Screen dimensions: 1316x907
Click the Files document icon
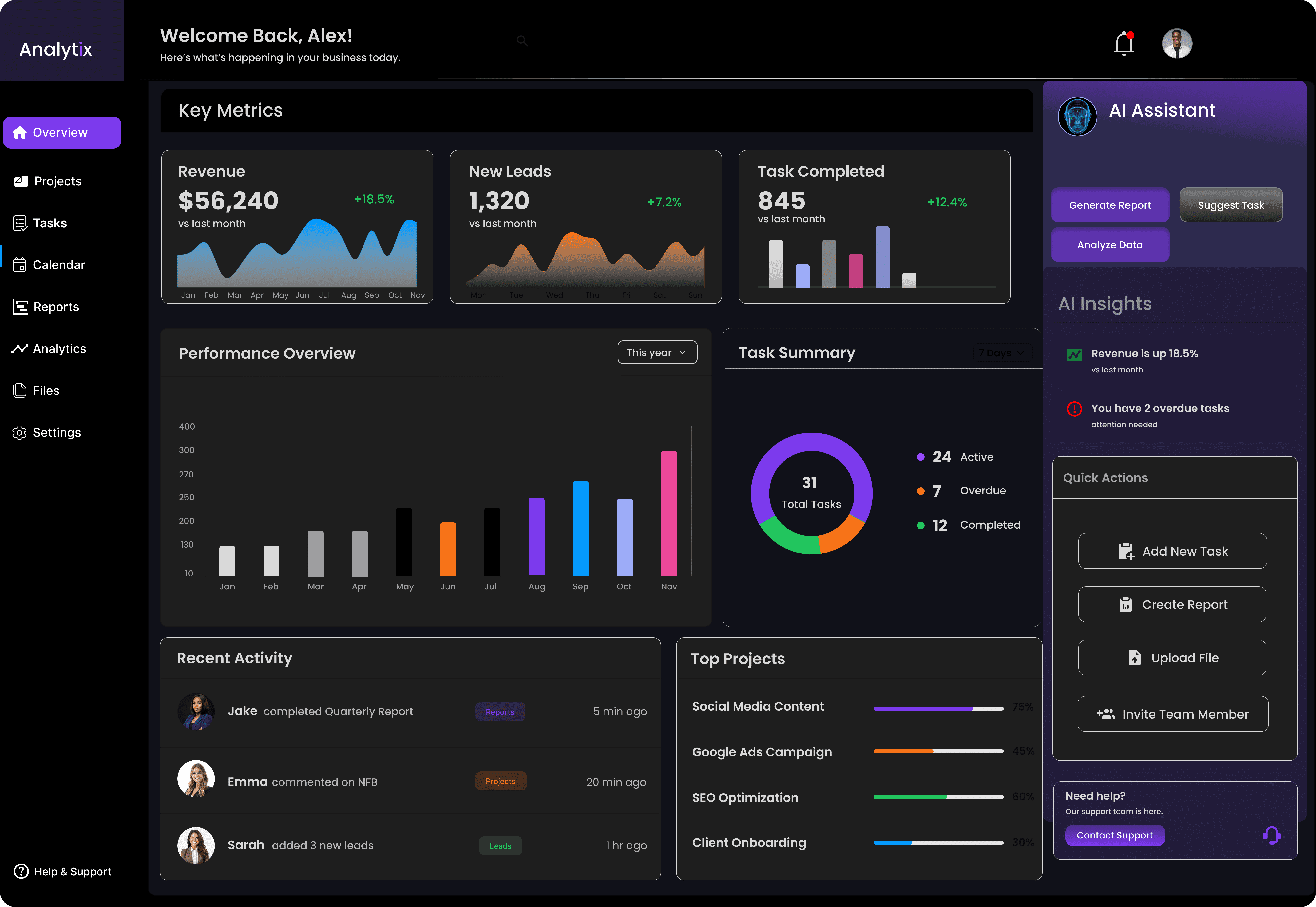click(x=20, y=390)
